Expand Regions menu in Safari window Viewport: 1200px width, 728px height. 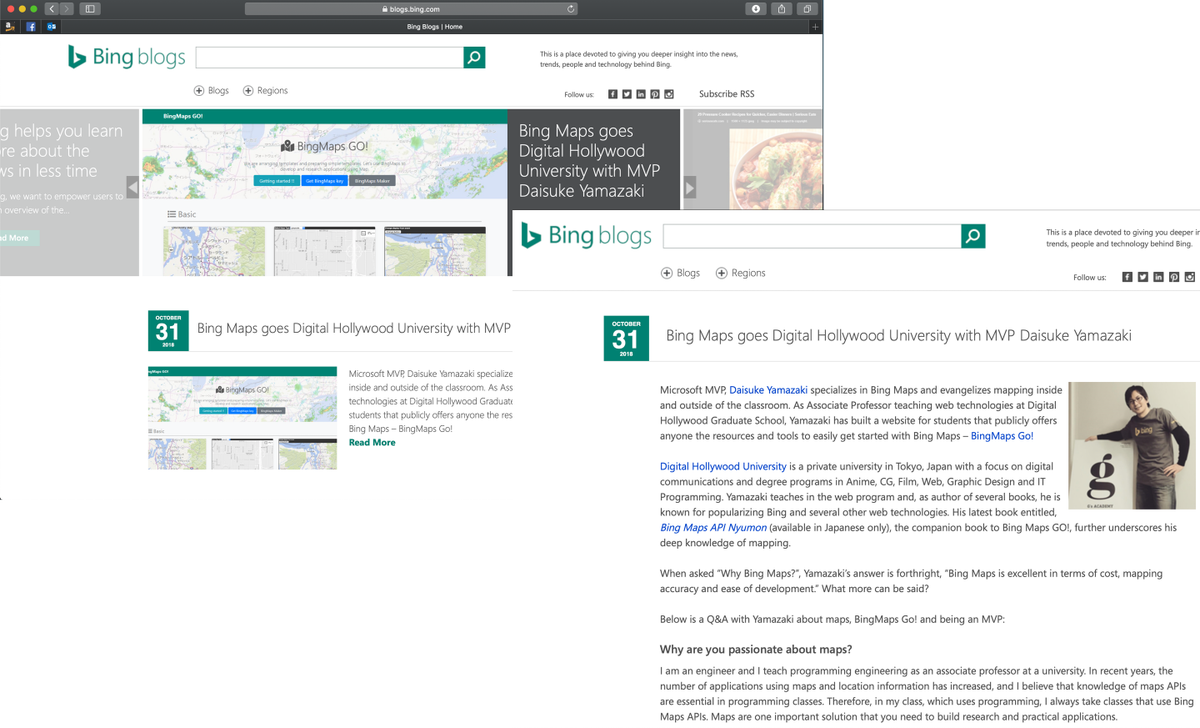click(x=265, y=90)
